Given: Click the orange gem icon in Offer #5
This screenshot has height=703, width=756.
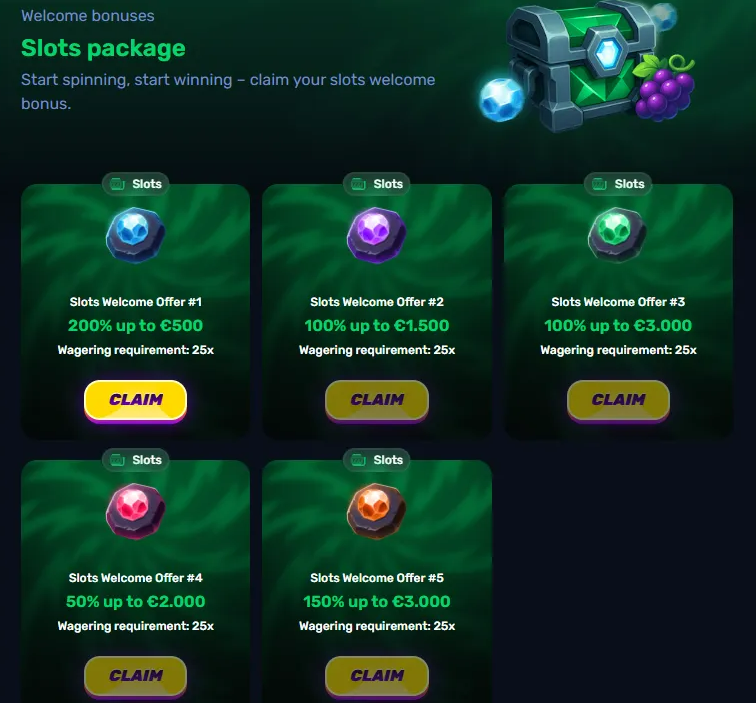Looking at the screenshot, I should click(377, 511).
